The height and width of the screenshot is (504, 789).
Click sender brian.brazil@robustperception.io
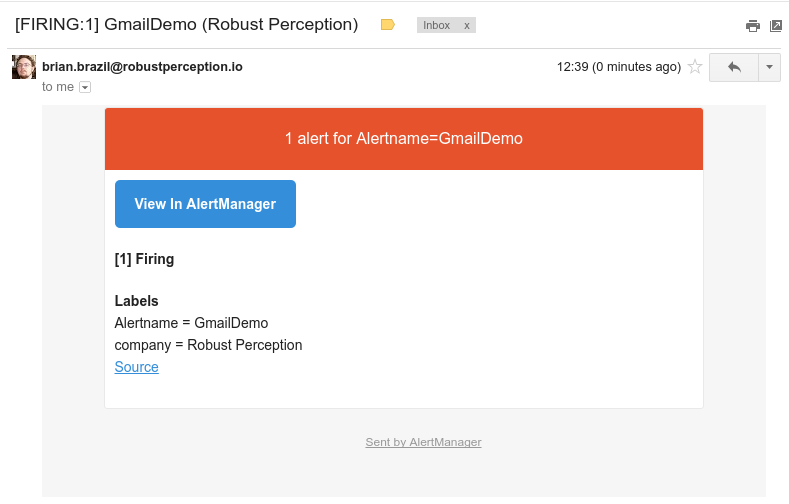point(142,67)
